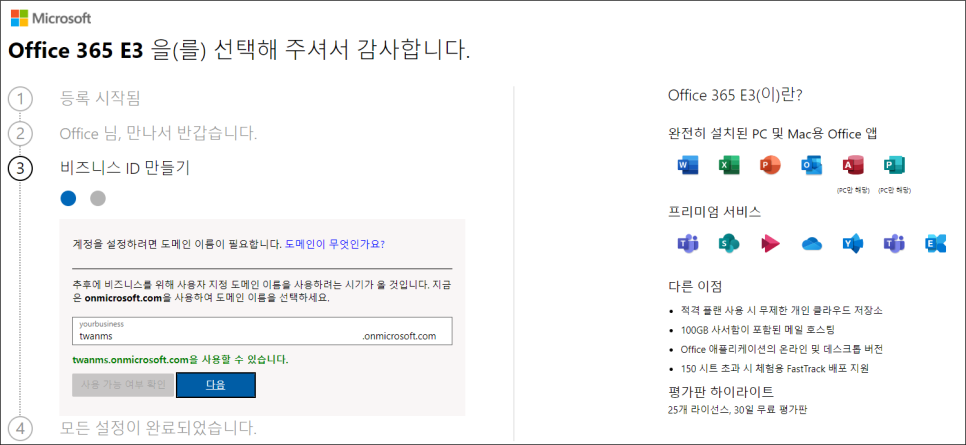Click the green twanms.onmicrosoft.com availability message
The width and height of the screenshot is (966, 445).
[x=180, y=359]
